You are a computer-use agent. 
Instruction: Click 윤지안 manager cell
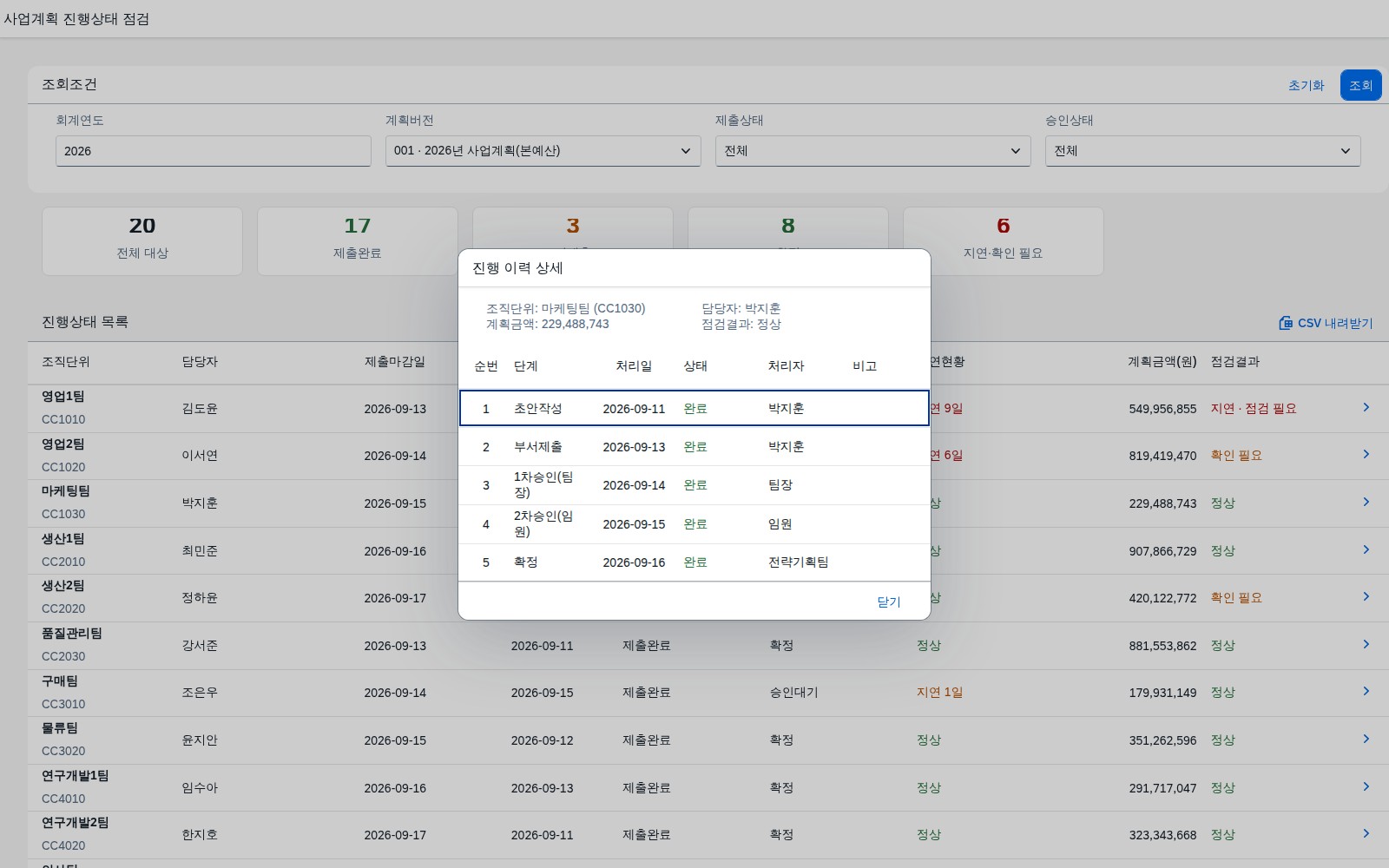tap(200, 740)
